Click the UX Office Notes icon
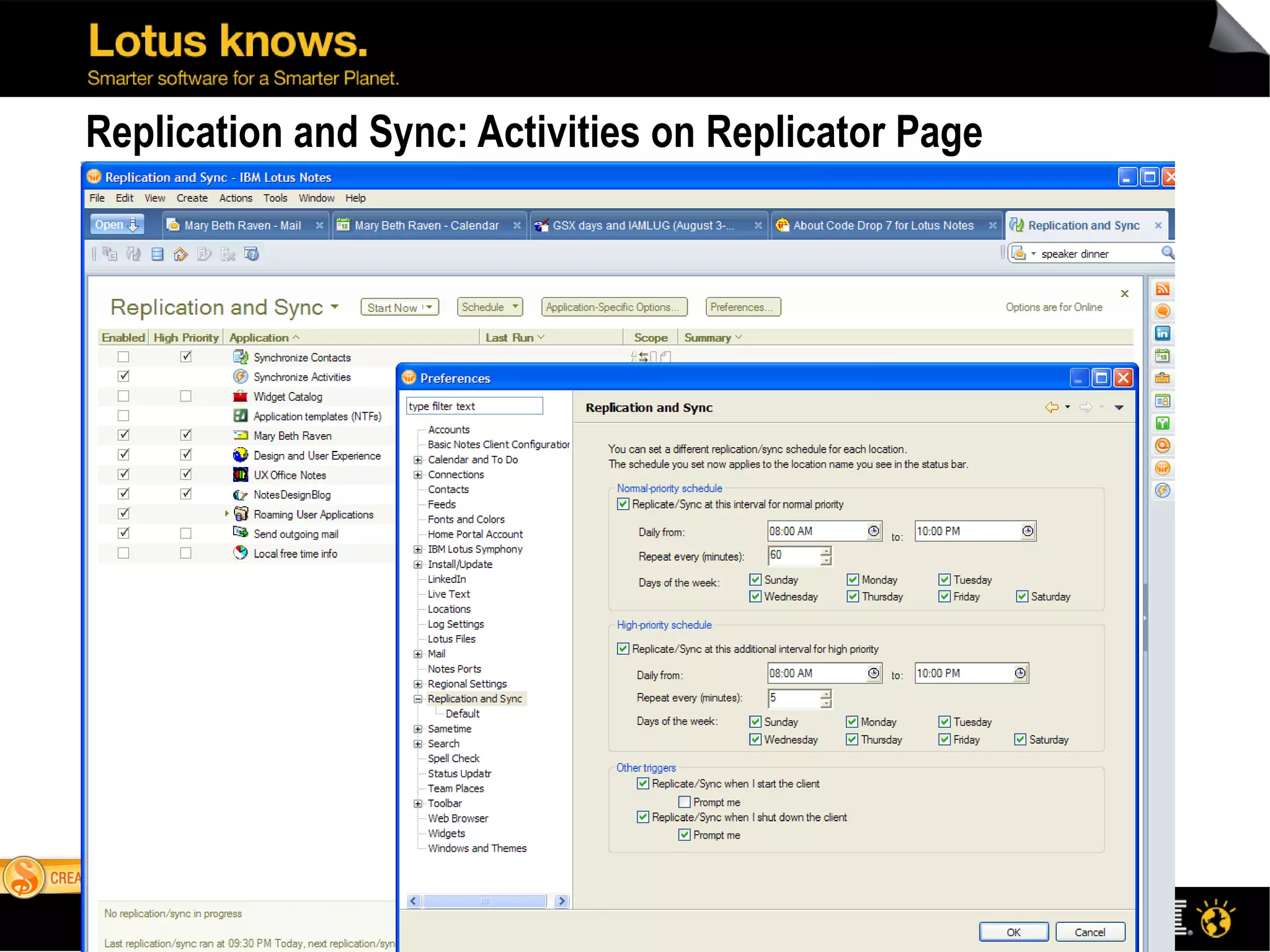The image size is (1270, 952). pyautogui.click(x=241, y=474)
